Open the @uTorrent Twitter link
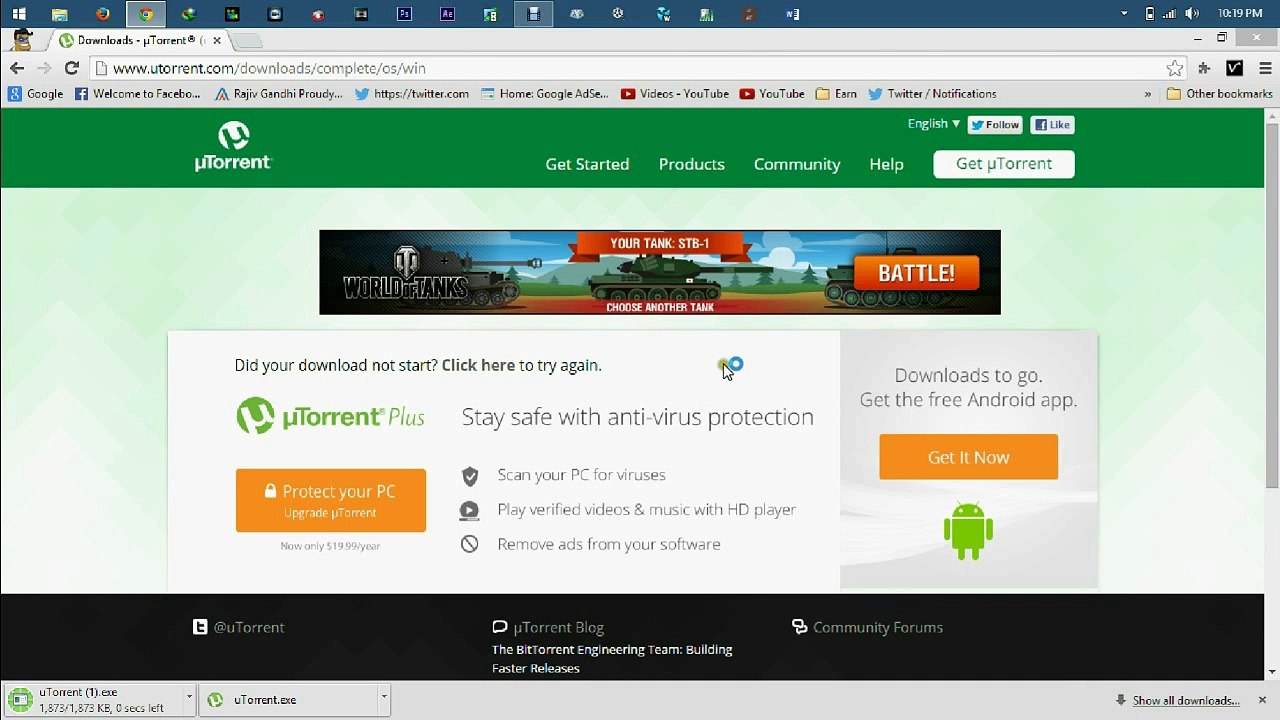This screenshot has width=1280, height=720. (239, 627)
